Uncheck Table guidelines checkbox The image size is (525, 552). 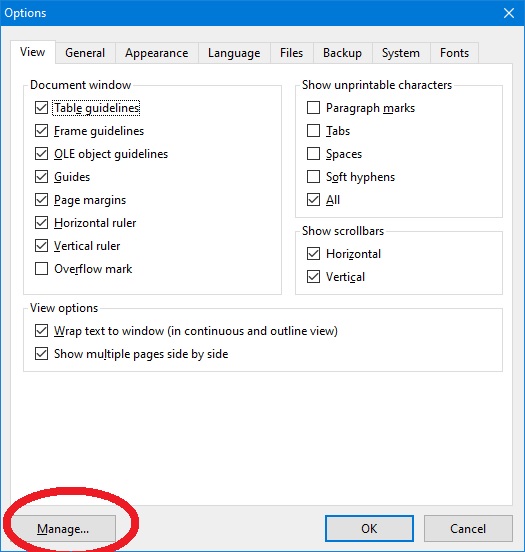(42, 108)
